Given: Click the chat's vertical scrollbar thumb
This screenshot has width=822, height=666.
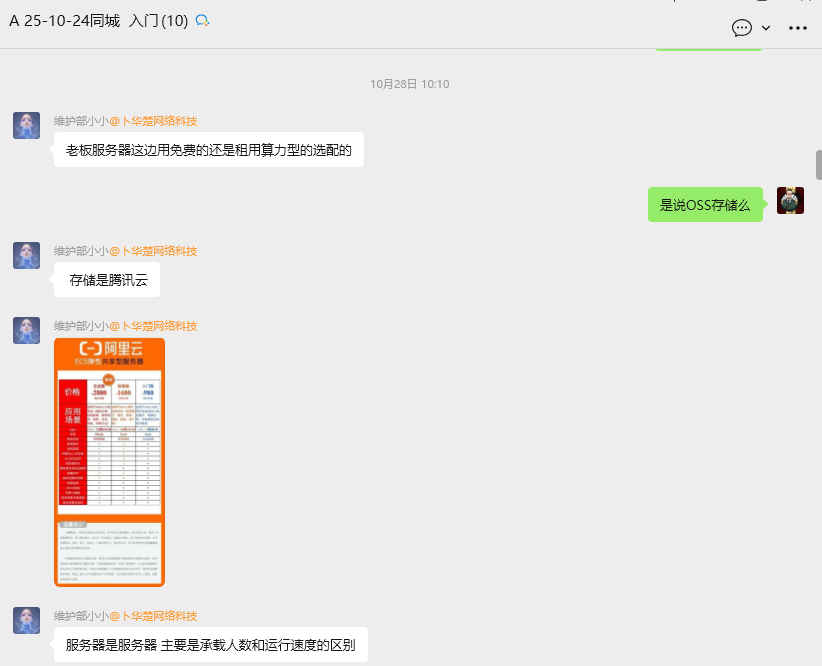Looking at the screenshot, I should [818, 165].
